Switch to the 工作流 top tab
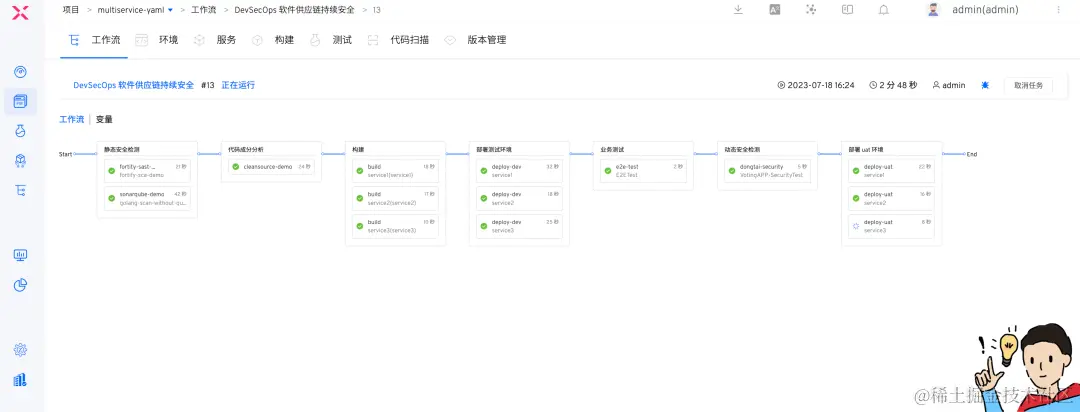This screenshot has height=412, width=1080. click(106, 40)
